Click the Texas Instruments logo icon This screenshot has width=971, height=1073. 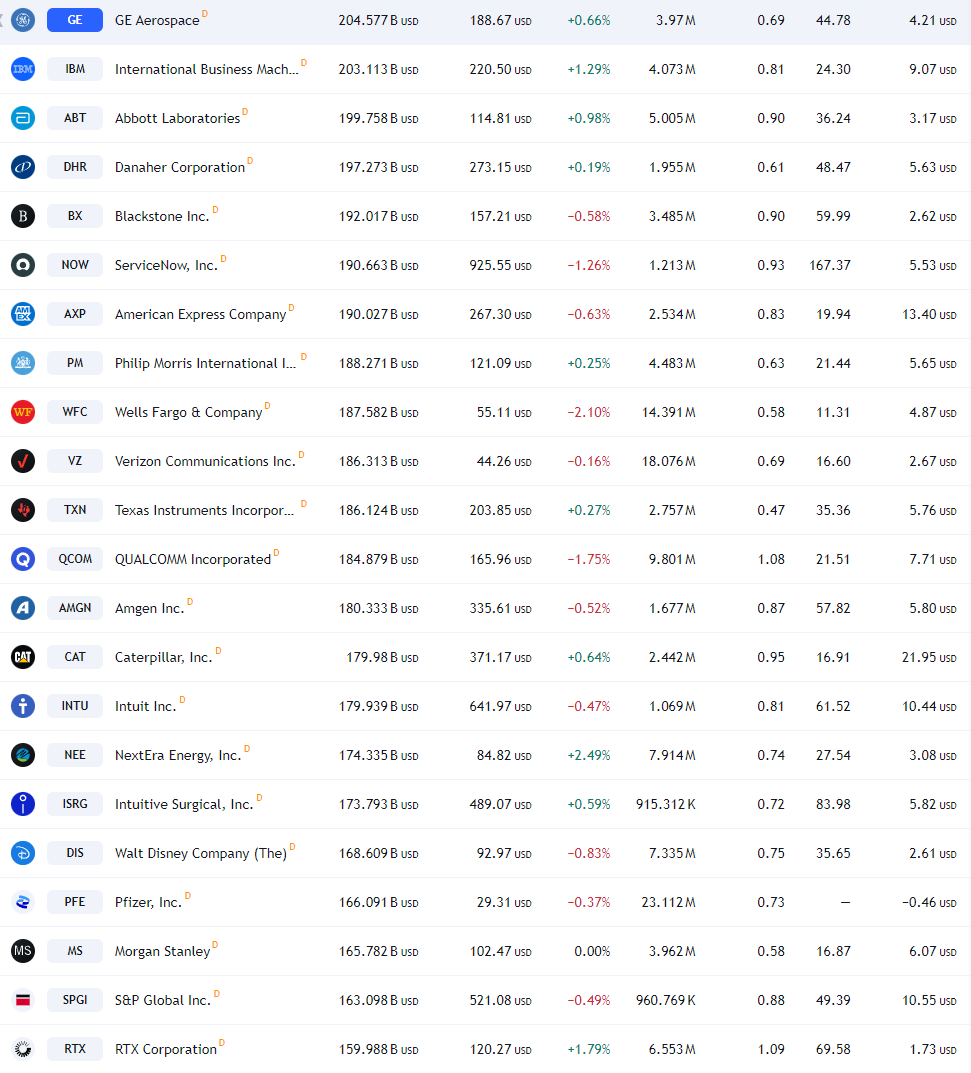[23, 510]
